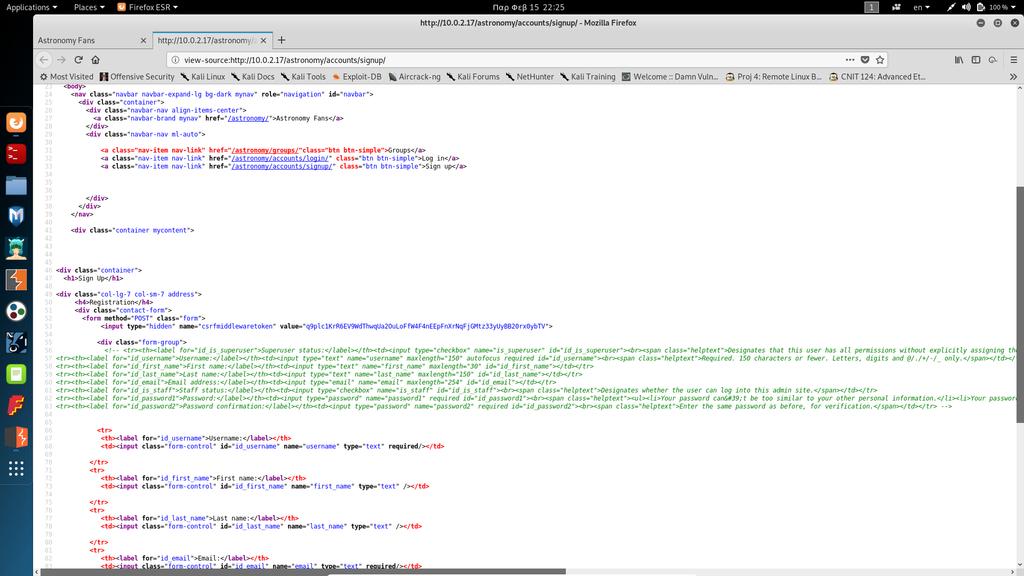Open Firefox hamburger menu
This screenshot has height=576, width=1024.
click(x=1014, y=59)
